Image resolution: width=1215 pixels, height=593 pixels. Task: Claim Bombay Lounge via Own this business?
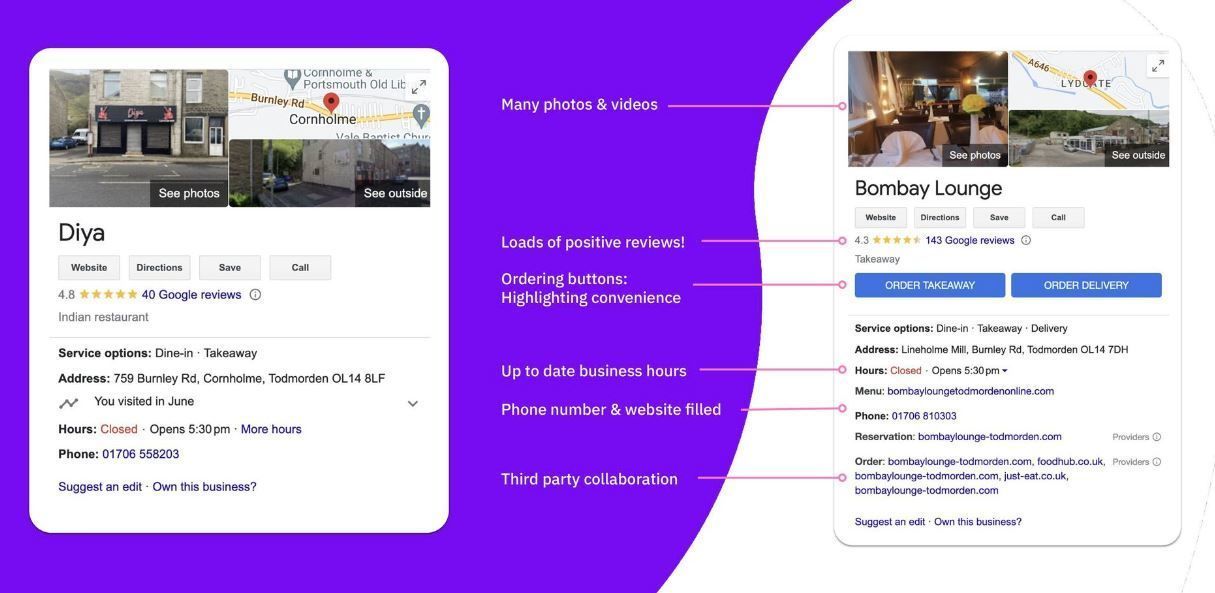pyautogui.click(x=978, y=522)
